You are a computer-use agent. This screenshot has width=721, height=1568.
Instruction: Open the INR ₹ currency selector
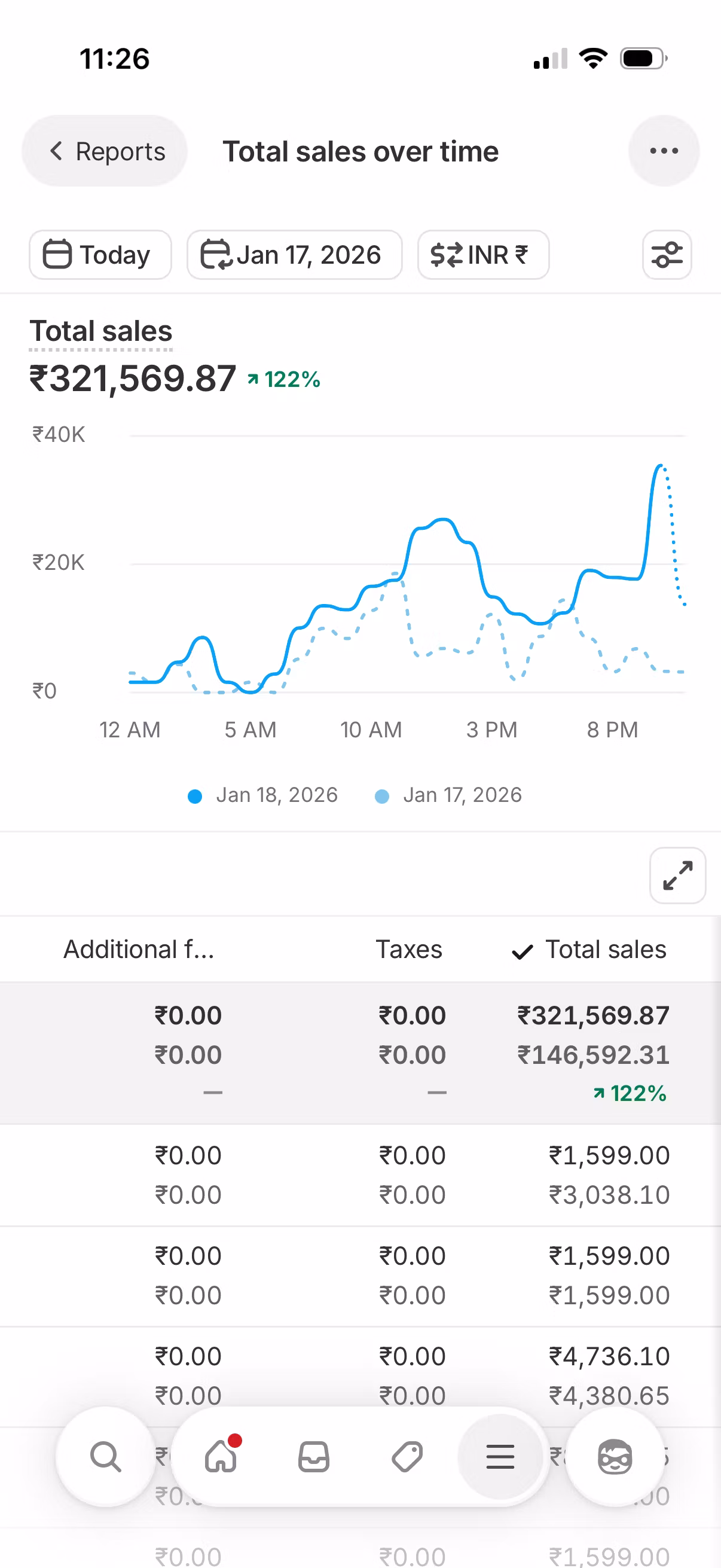click(x=482, y=254)
